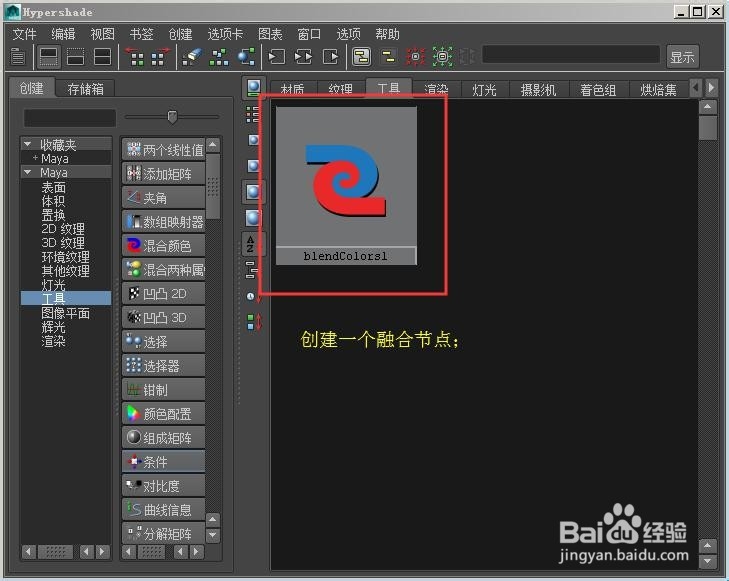Click the output connections icon
Viewport: 729px width, 581px height.
pos(331,57)
